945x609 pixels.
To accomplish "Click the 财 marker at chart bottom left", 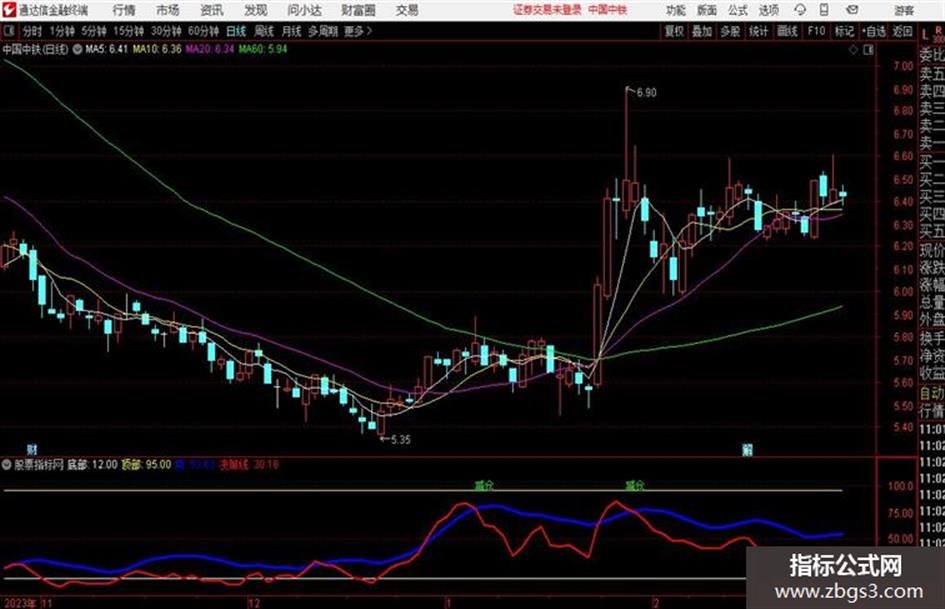I will tap(32, 449).
